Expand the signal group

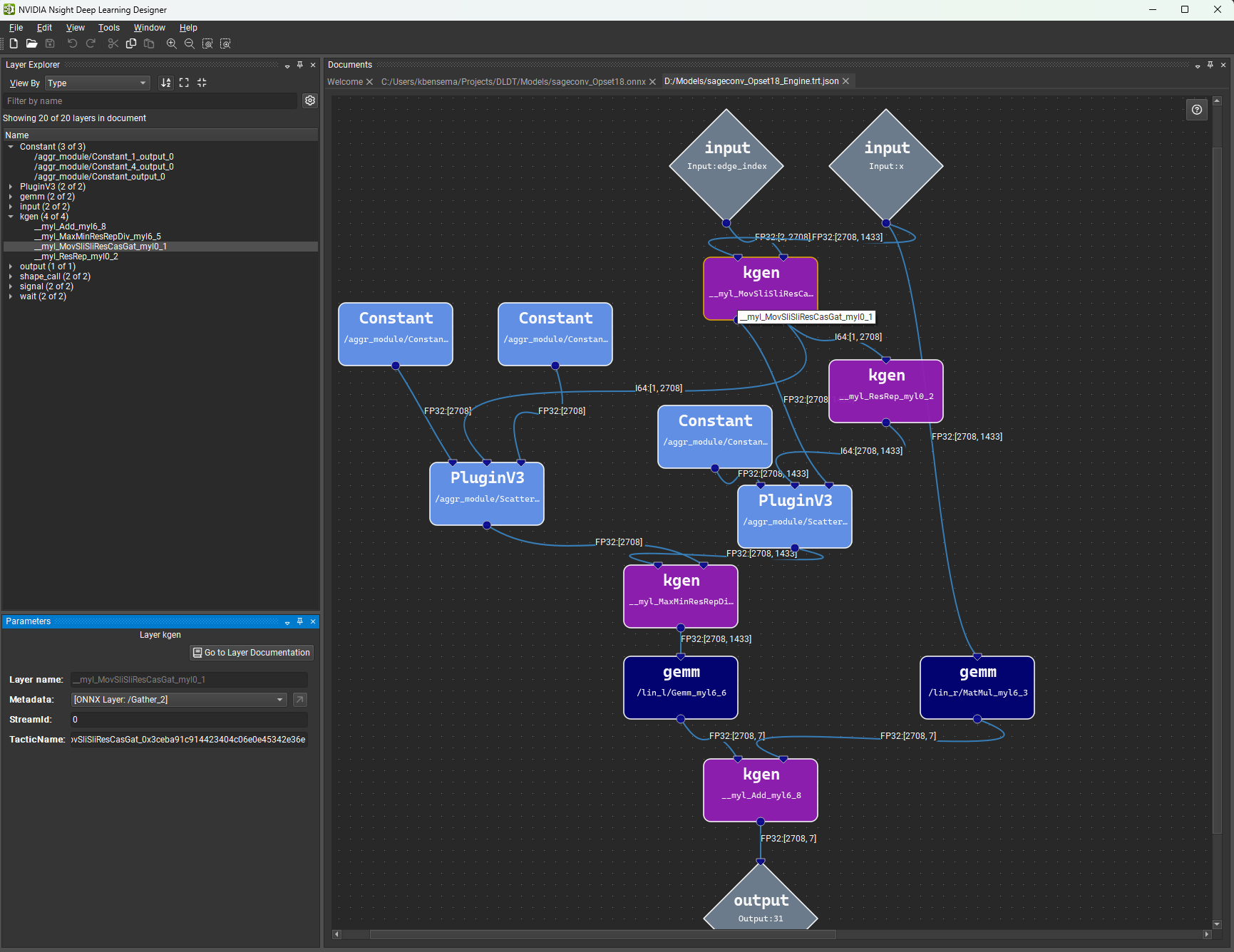[x=11, y=286]
